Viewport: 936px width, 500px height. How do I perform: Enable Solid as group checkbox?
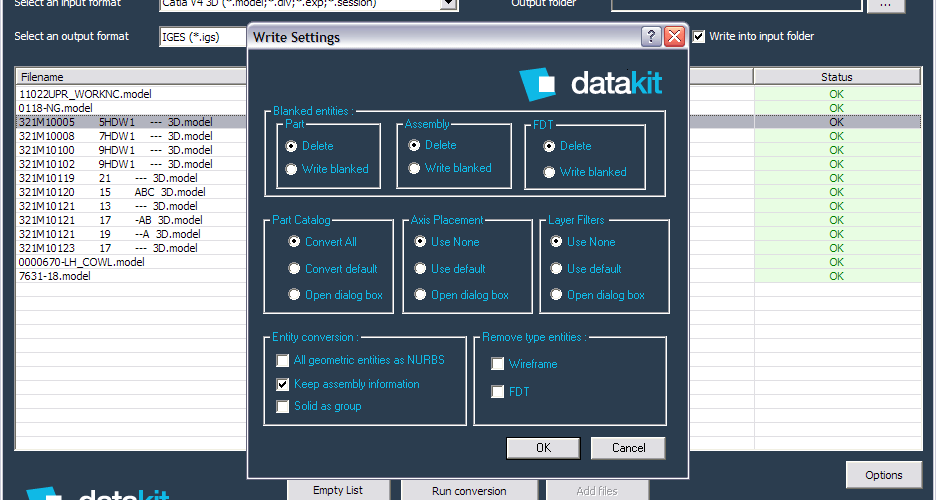283,407
